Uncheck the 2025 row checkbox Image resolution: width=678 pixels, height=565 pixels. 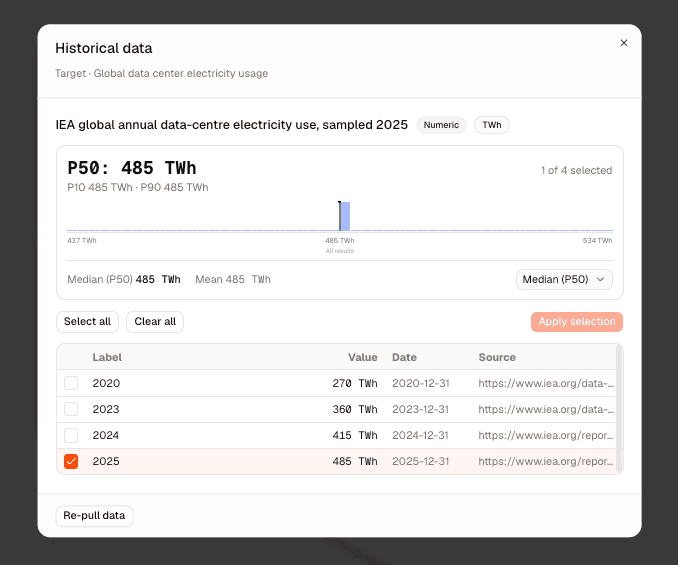click(71, 461)
